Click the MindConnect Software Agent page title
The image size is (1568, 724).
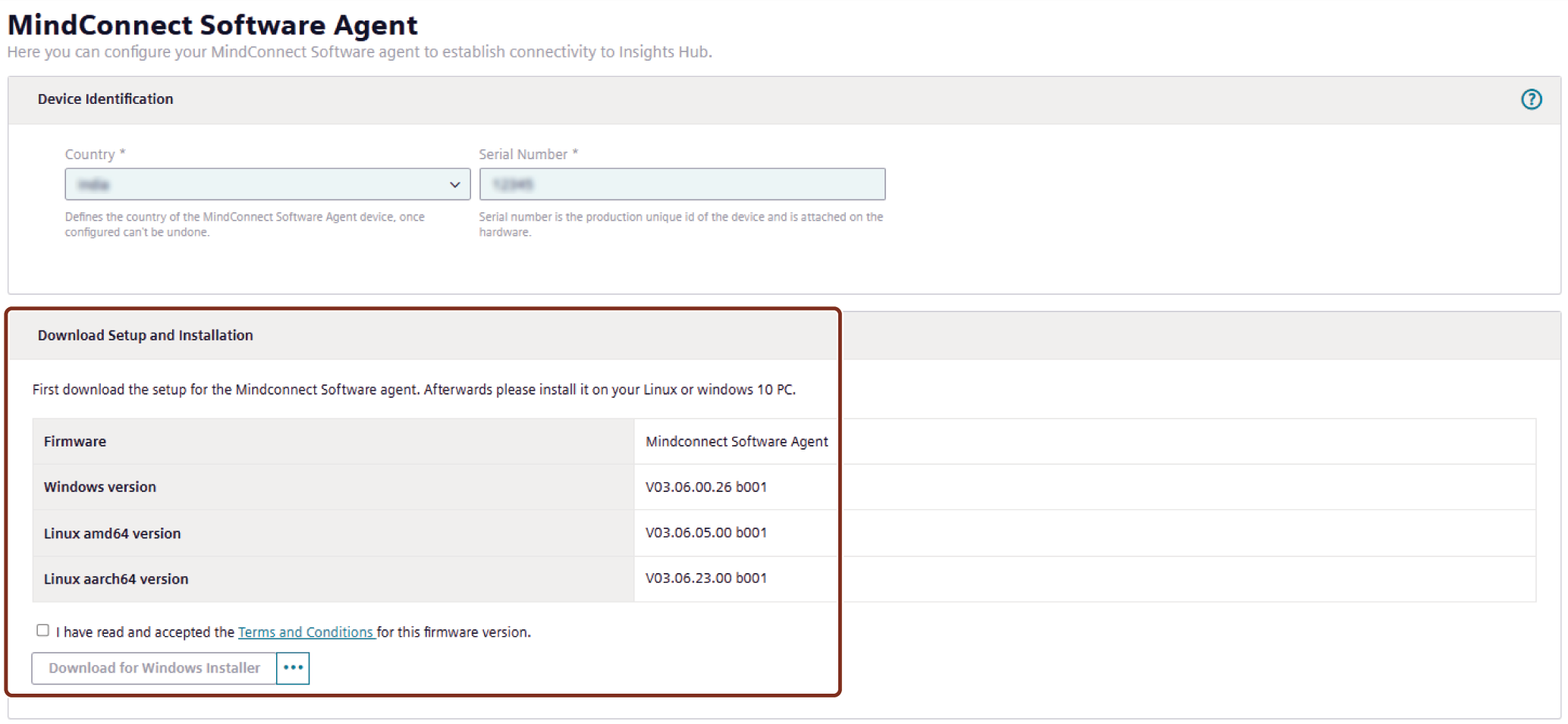click(x=212, y=25)
